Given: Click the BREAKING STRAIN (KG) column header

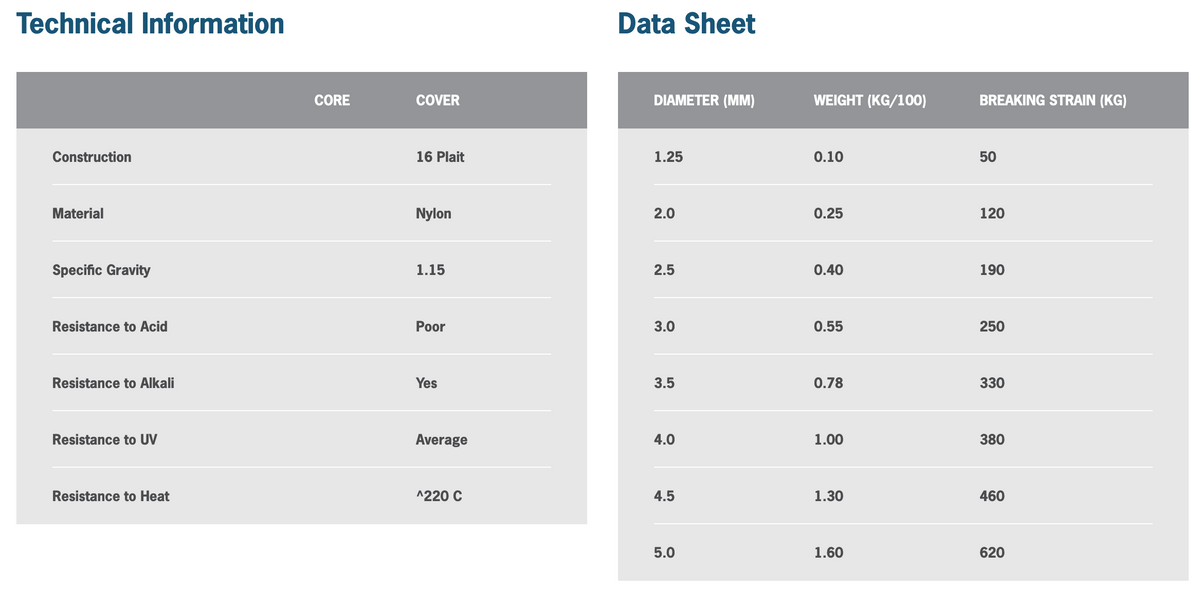Looking at the screenshot, I should point(1053,100).
